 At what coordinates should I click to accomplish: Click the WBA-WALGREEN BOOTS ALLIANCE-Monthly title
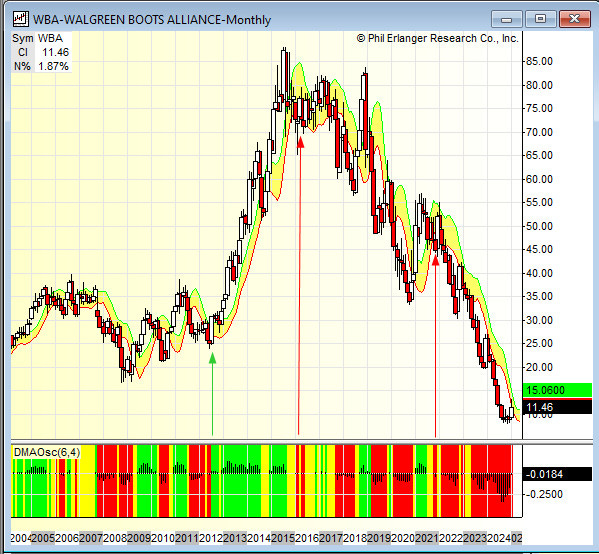[x=152, y=19]
